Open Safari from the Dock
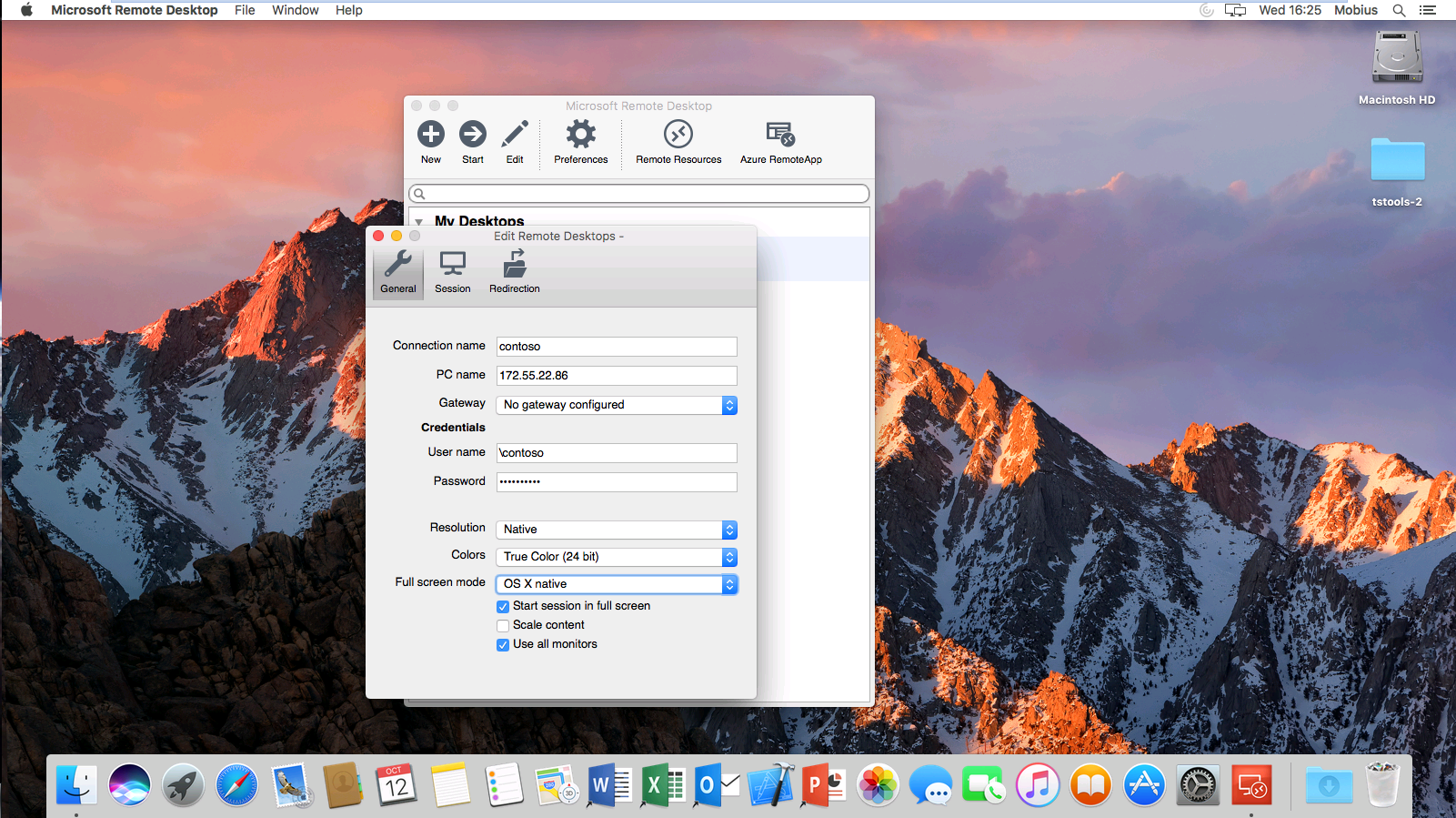1456x818 pixels. [236, 784]
